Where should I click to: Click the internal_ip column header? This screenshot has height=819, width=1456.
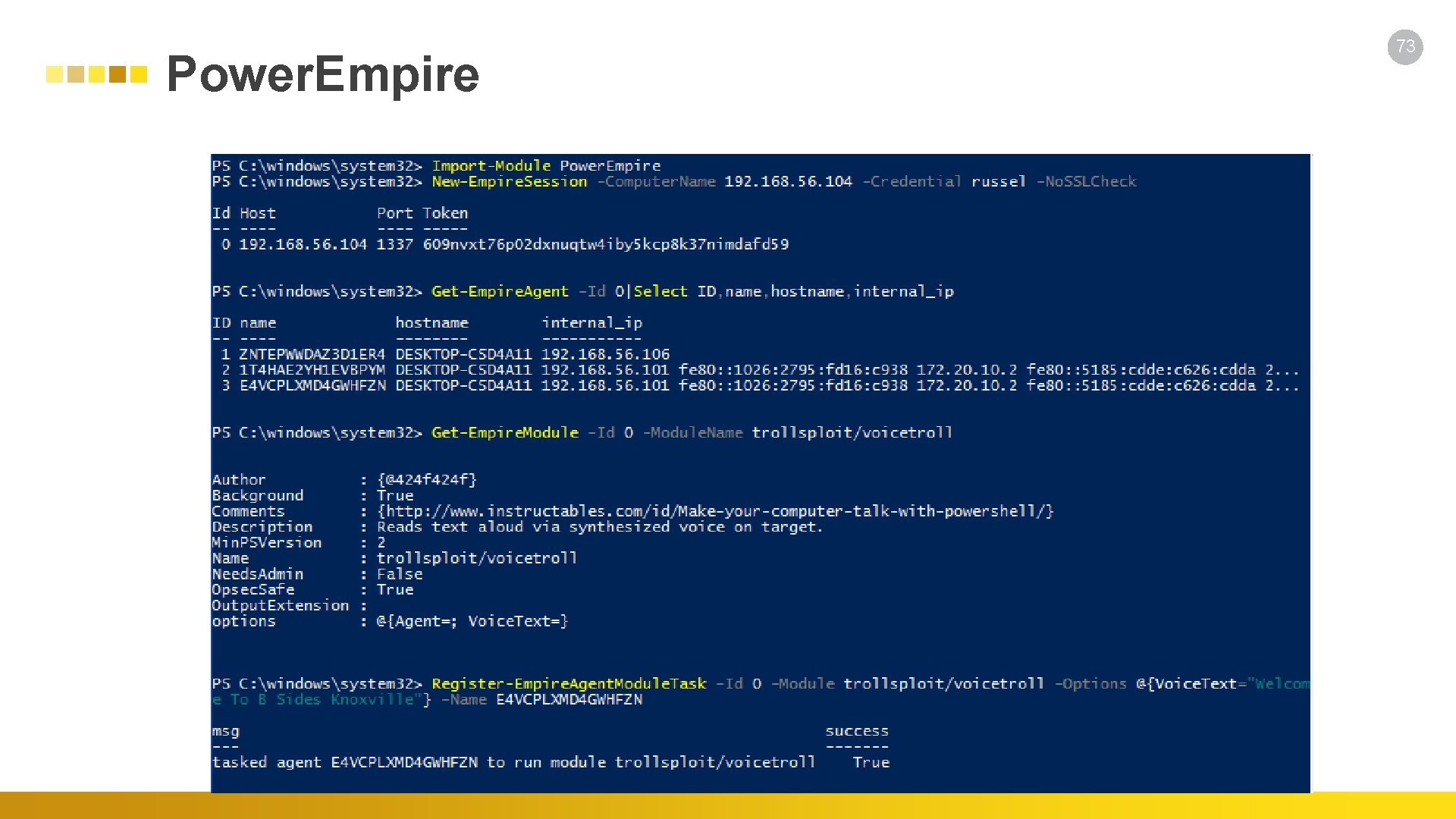click(591, 322)
